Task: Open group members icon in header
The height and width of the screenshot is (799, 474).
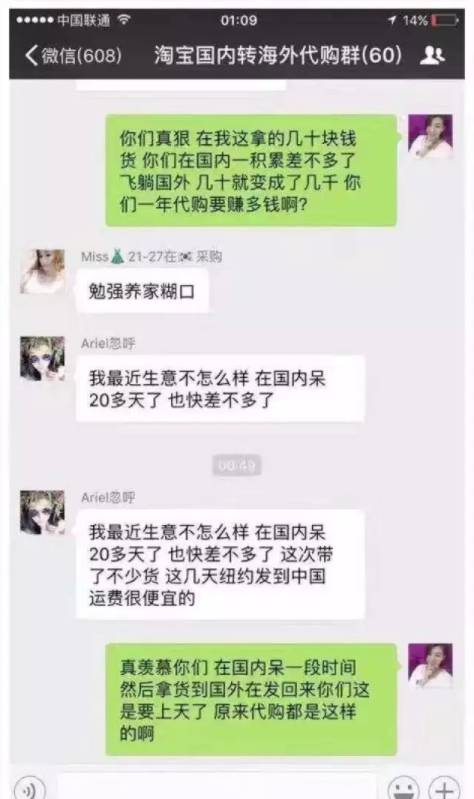Action: [432, 55]
